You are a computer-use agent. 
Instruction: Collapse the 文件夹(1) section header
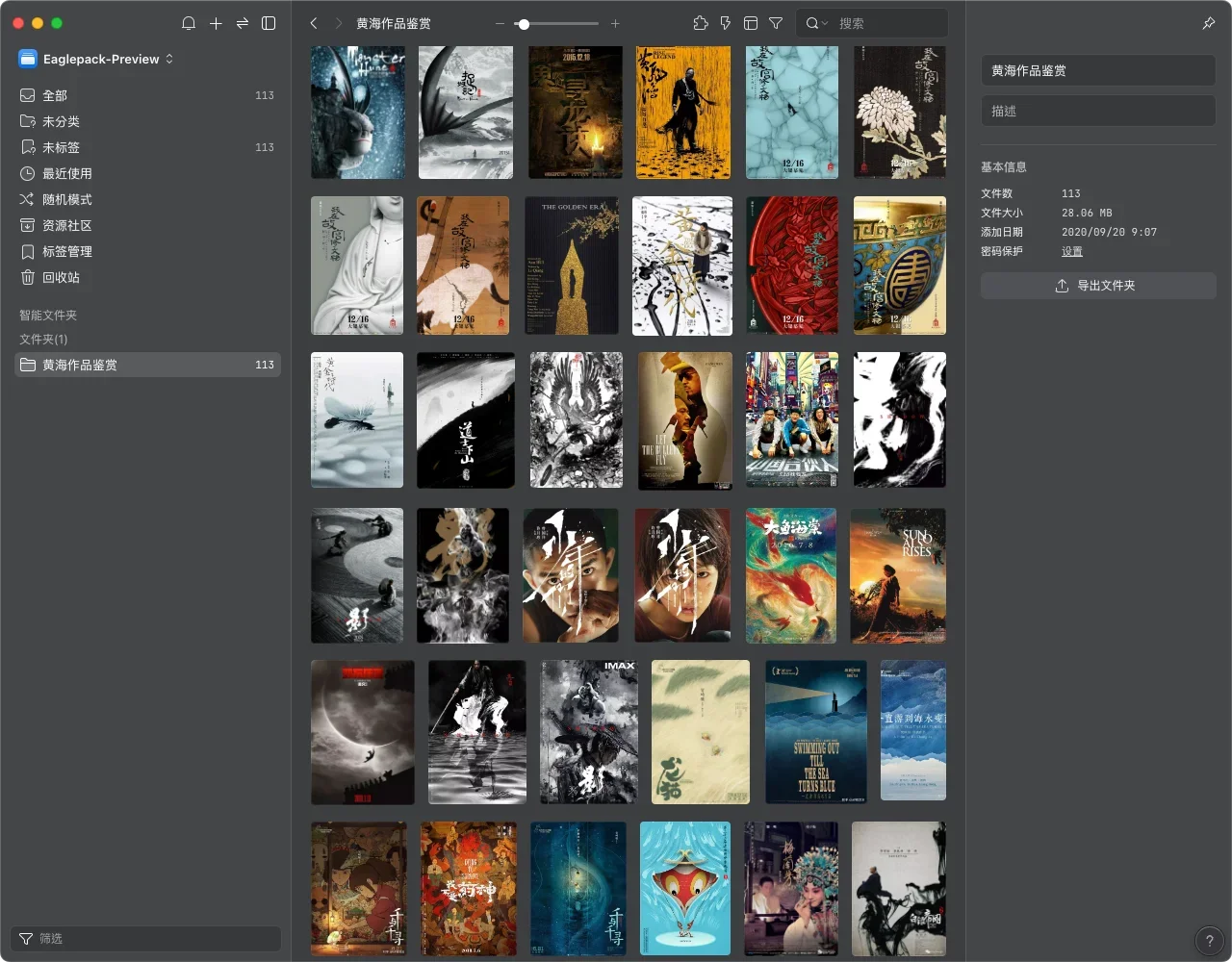(43, 339)
